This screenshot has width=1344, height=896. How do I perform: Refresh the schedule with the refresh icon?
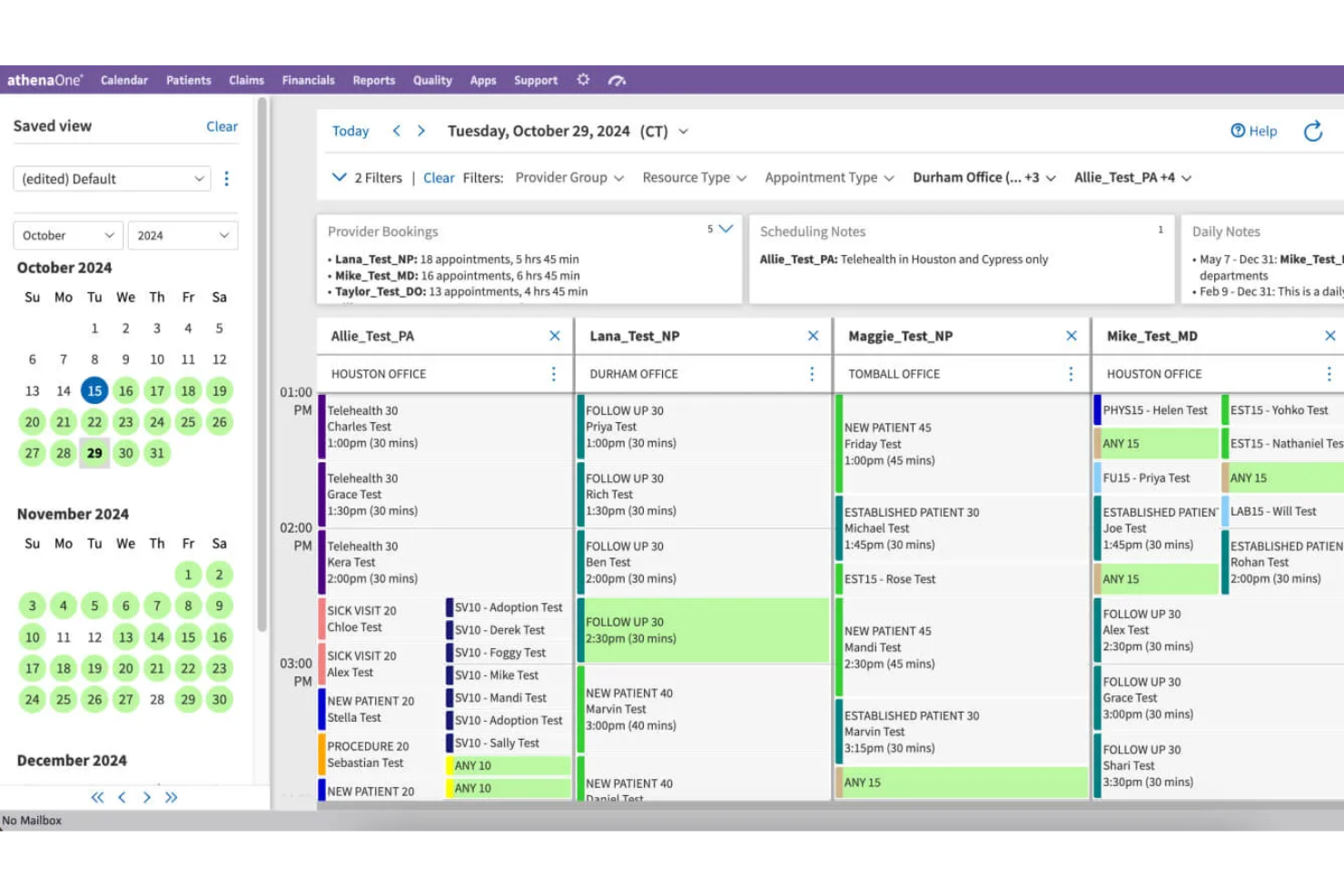1313,132
